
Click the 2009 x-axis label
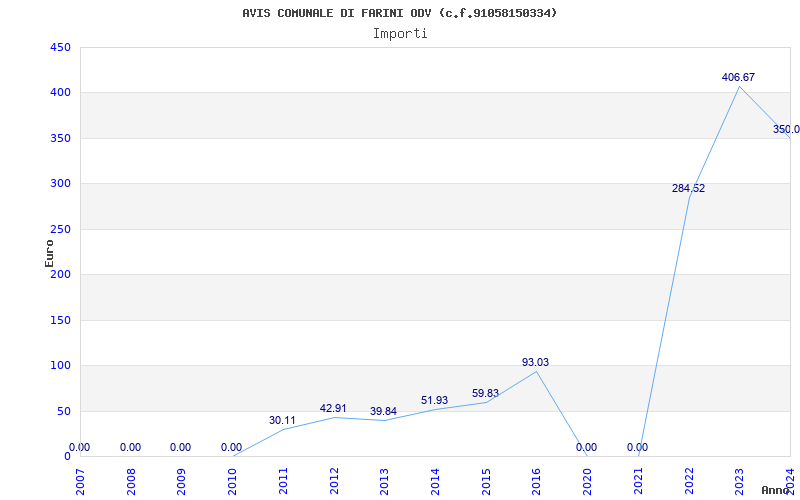(181, 481)
